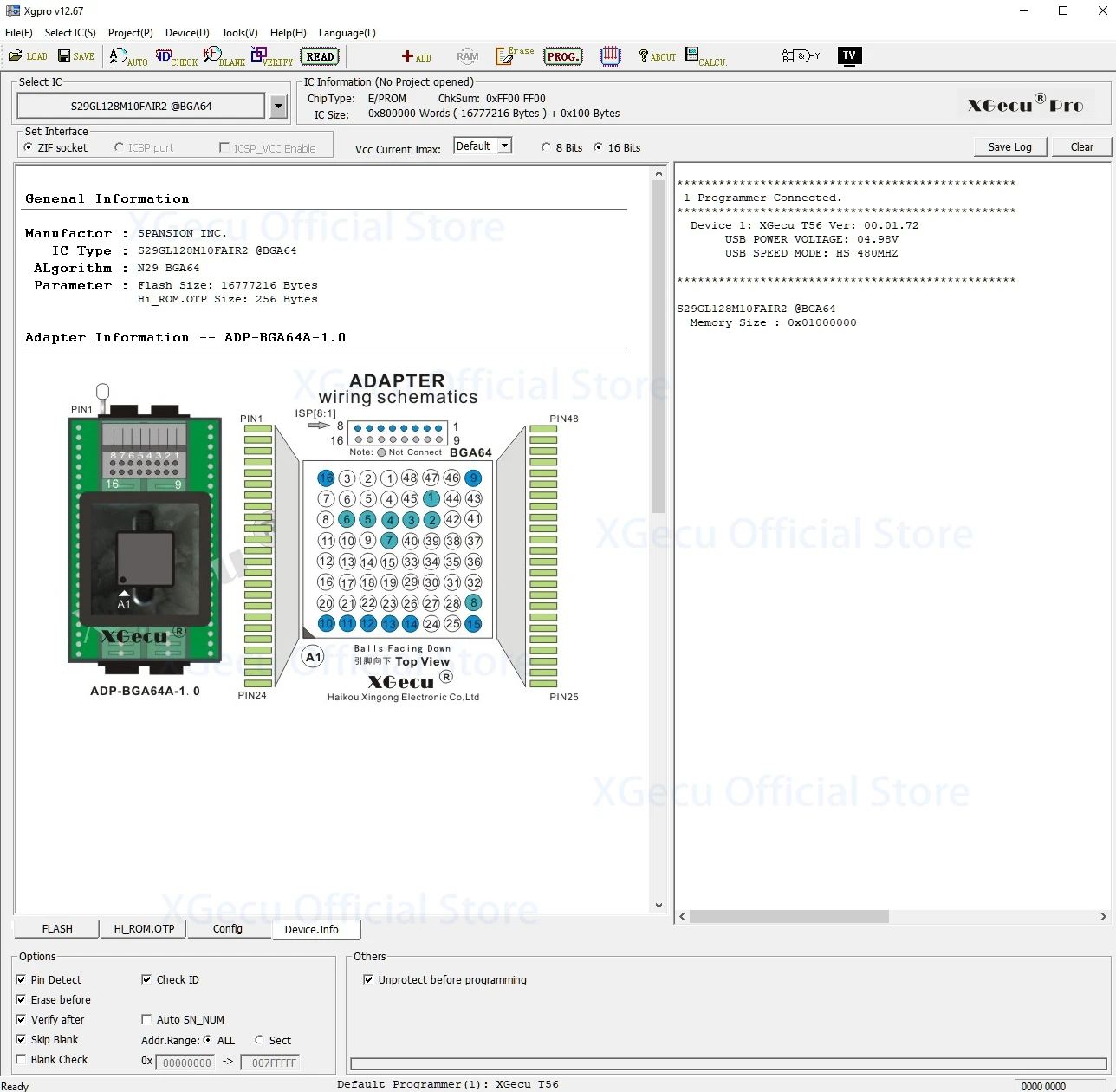Toggle the Erase before checkbox
The width and height of the screenshot is (1116, 1092).
coord(21,1000)
